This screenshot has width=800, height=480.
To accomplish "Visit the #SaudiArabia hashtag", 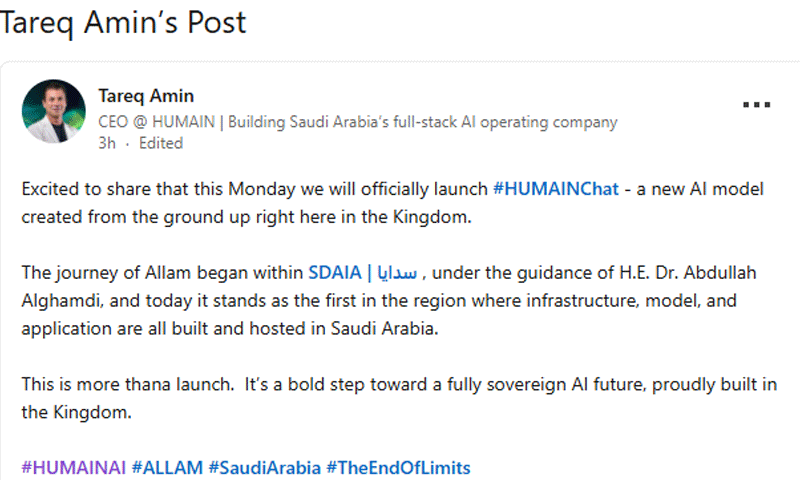I will [265, 468].
